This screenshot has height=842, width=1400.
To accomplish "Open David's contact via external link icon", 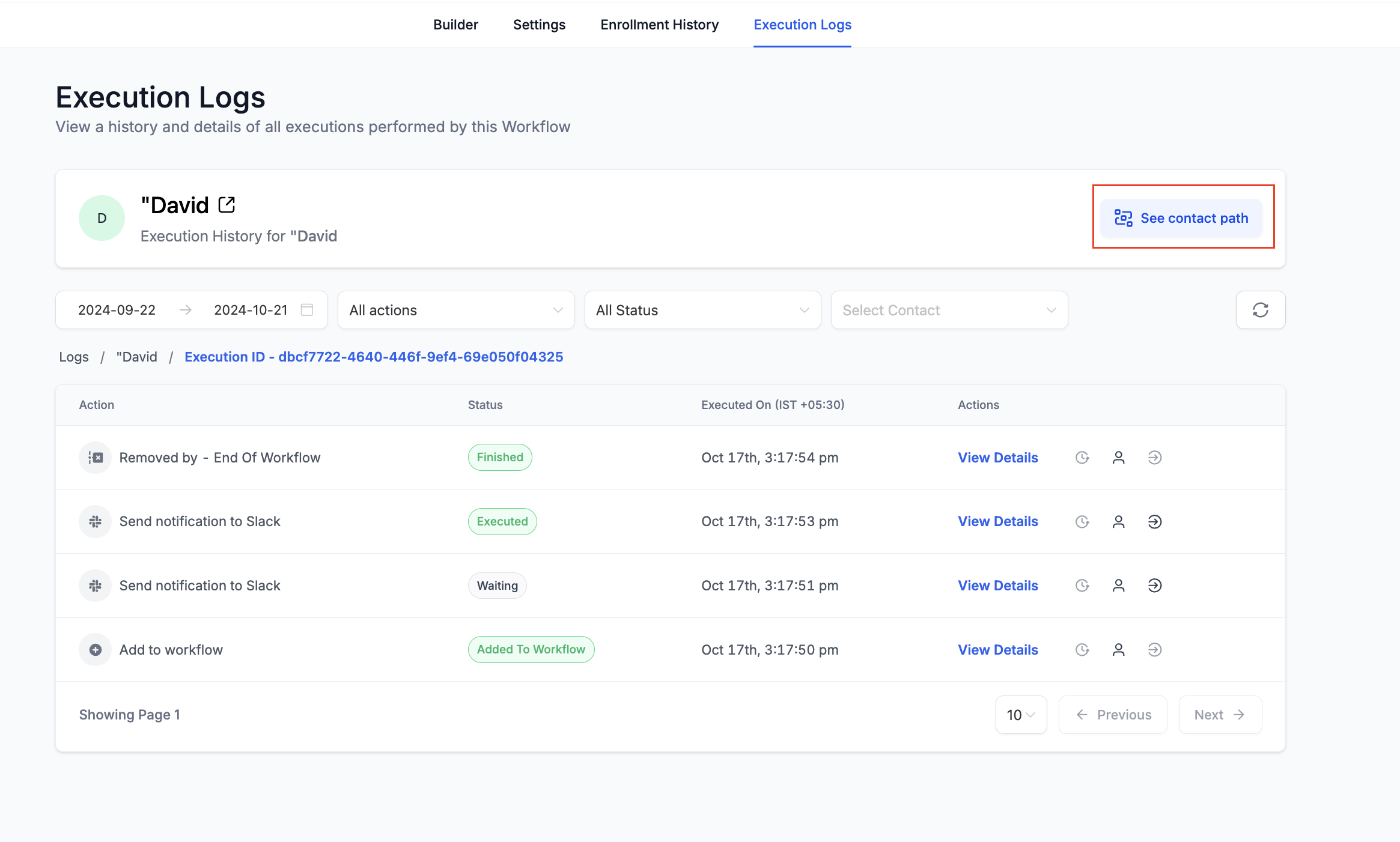I will coord(227,205).
